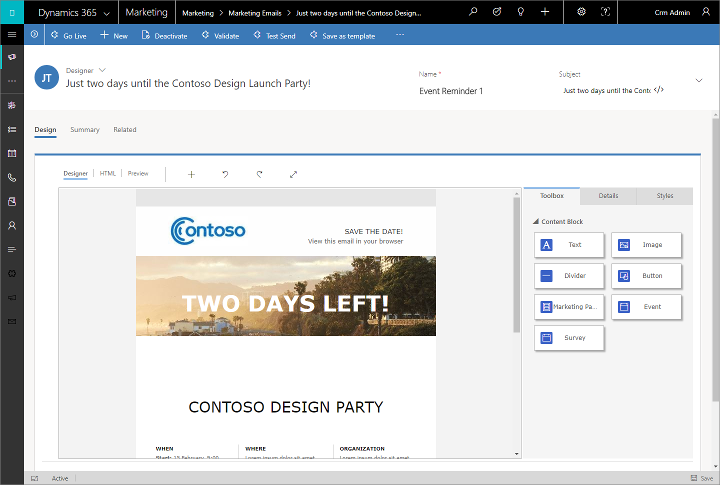Viewport: 720px width, 485px height.
Task: Open the Designer form selector dropdown
Action: 102,70
